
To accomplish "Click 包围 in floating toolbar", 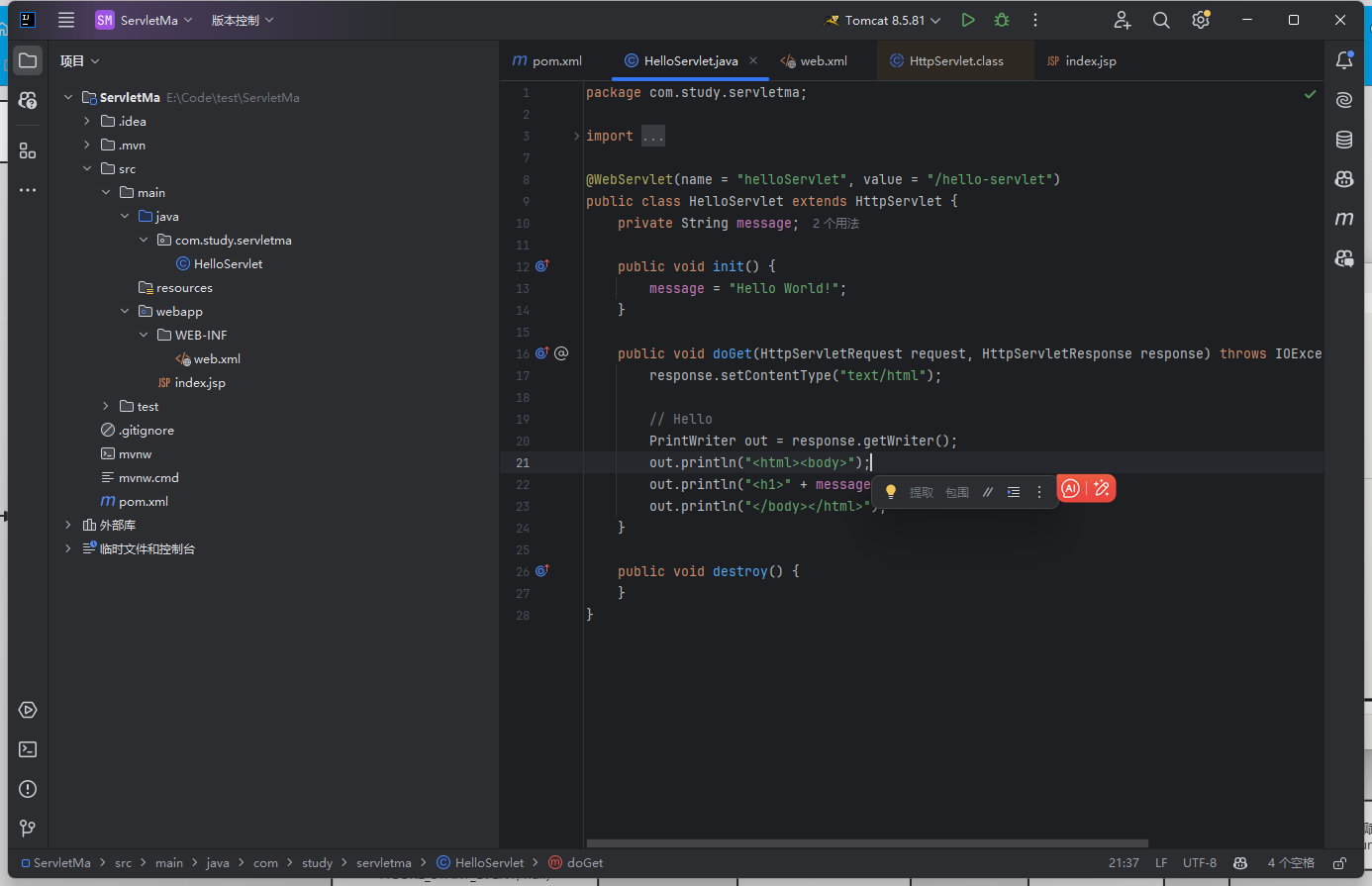I will pyautogui.click(x=957, y=492).
